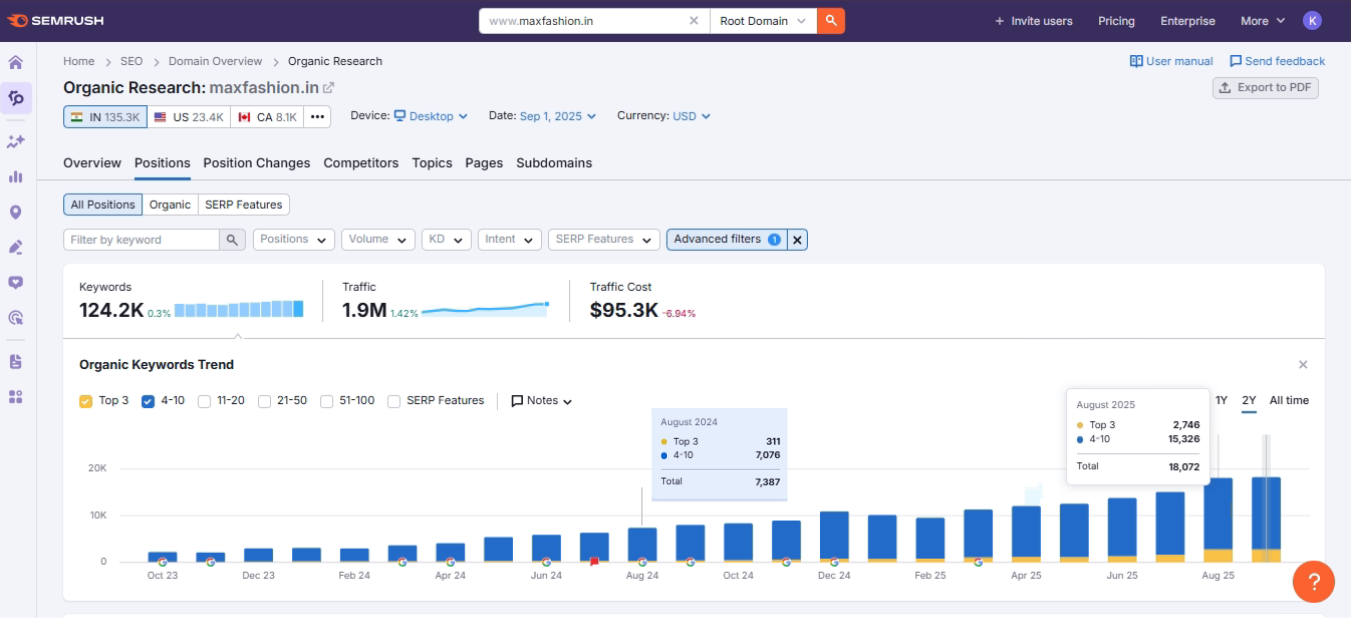Switch to the Position Changes tab
The width and height of the screenshot is (1351, 618).
(256, 163)
